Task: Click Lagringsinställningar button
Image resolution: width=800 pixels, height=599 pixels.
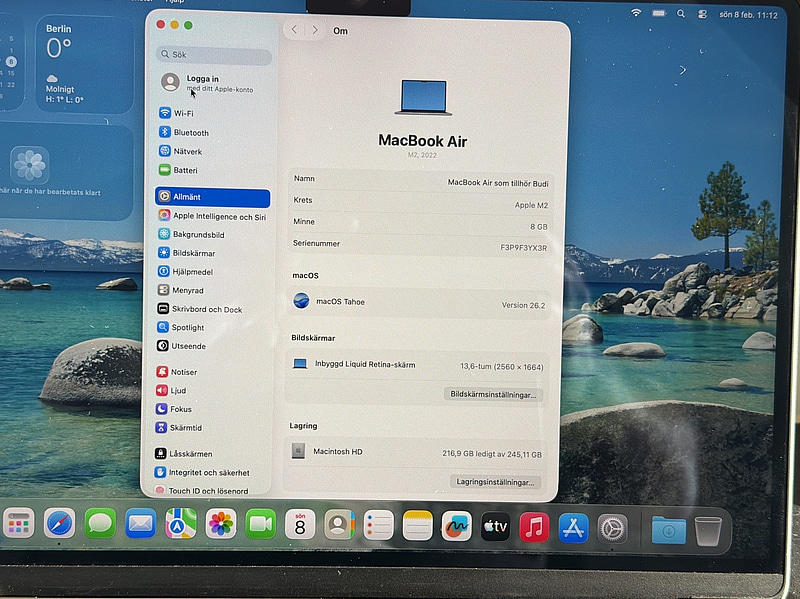Action: (x=494, y=482)
